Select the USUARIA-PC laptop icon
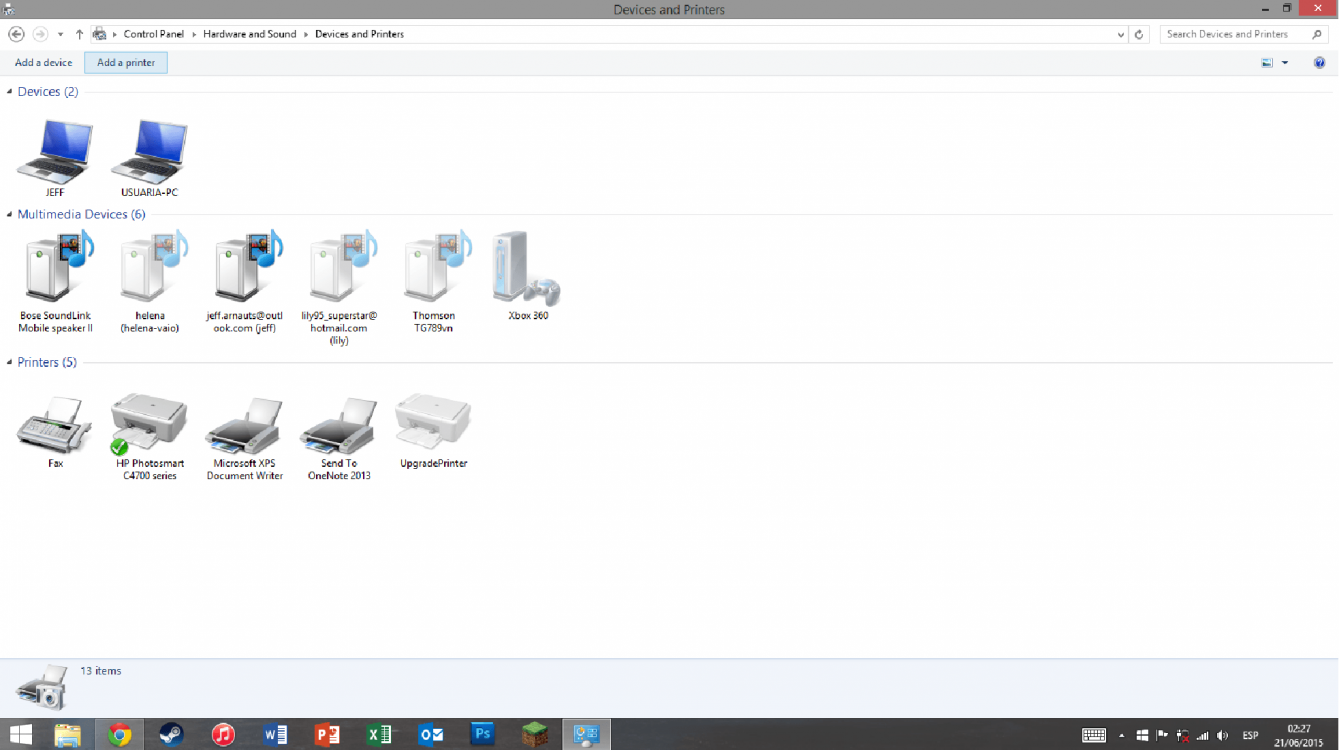The width and height of the screenshot is (1339, 750). pyautogui.click(x=149, y=151)
